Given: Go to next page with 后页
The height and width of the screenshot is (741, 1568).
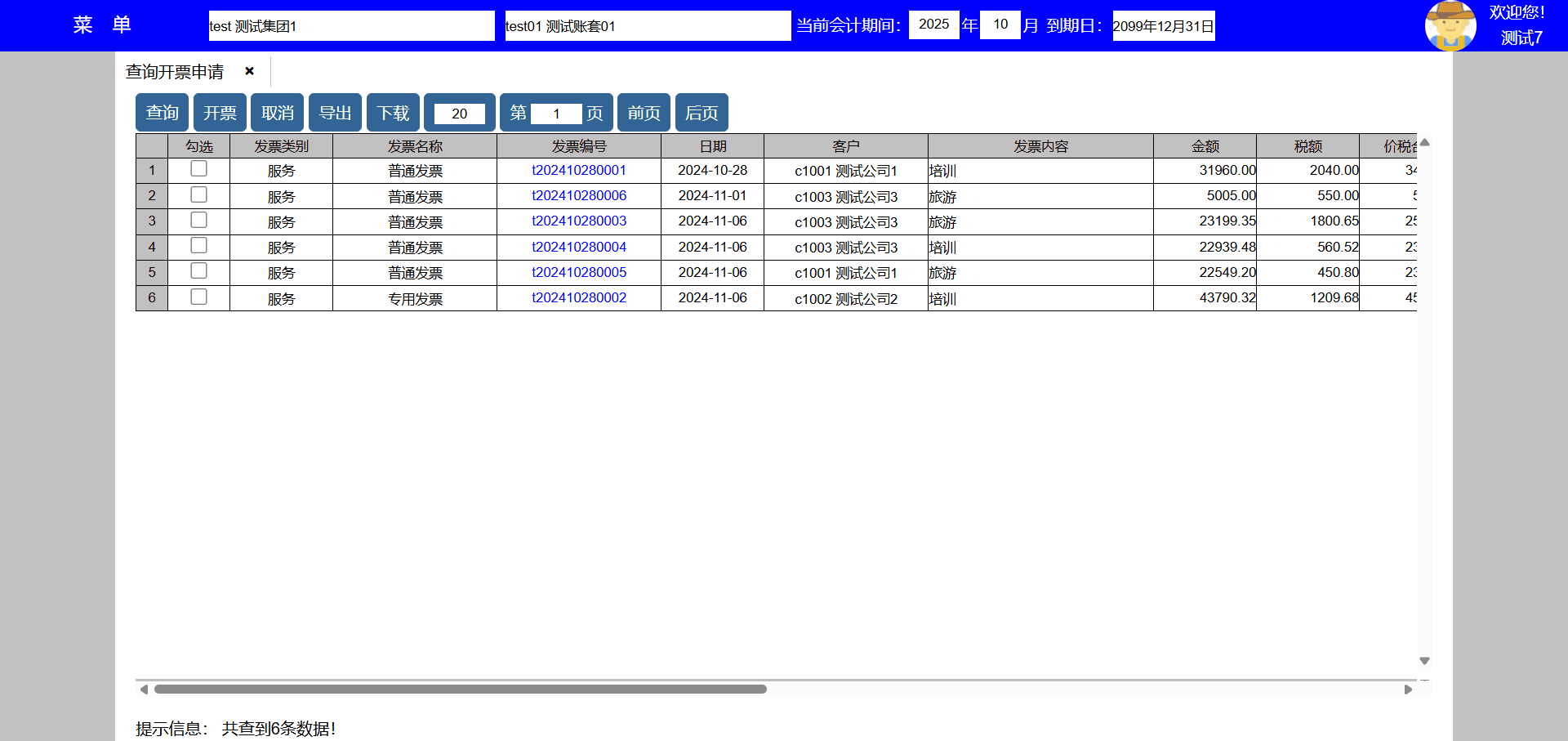Looking at the screenshot, I should coord(702,113).
